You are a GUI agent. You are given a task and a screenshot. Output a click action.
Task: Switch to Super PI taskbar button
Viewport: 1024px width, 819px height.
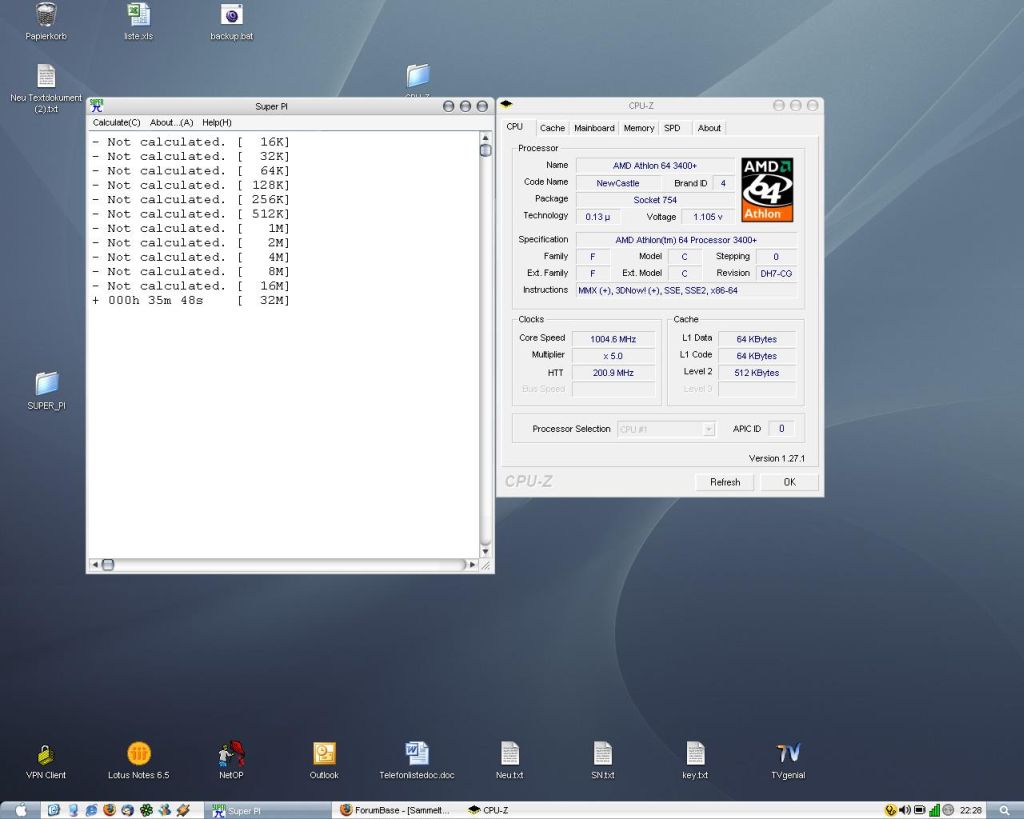pyautogui.click(x=268, y=811)
